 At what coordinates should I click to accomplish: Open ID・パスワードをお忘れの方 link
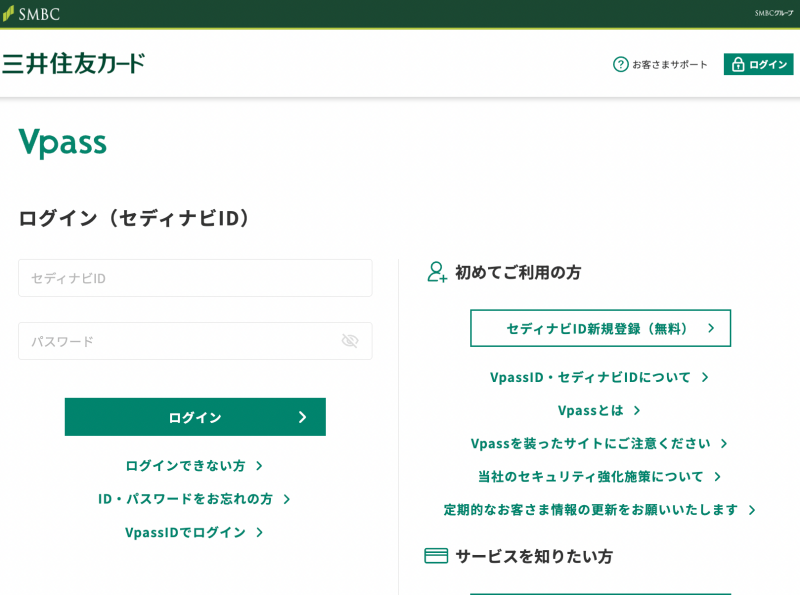[194, 499]
